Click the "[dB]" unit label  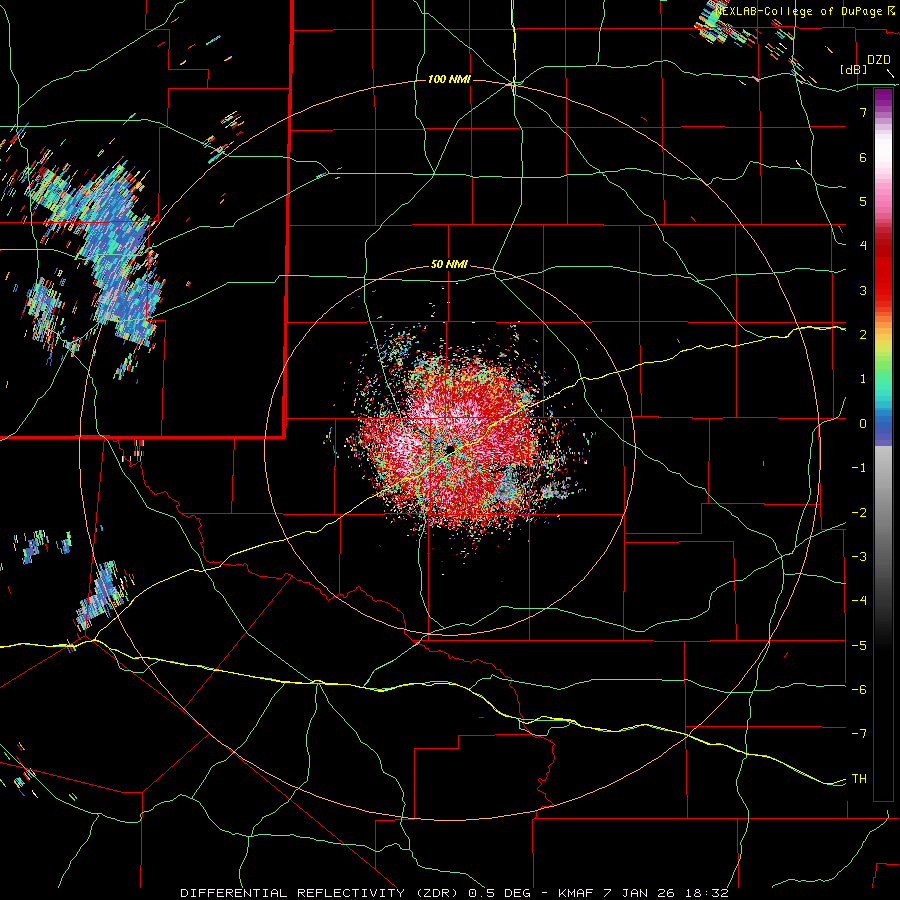pyautogui.click(x=854, y=69)
